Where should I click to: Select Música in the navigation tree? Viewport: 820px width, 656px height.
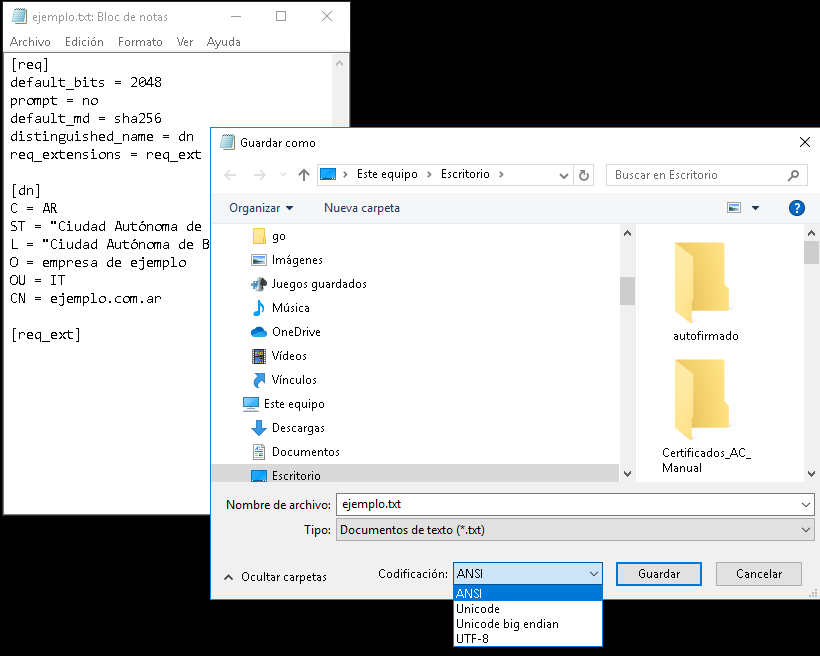click(290, 308)
